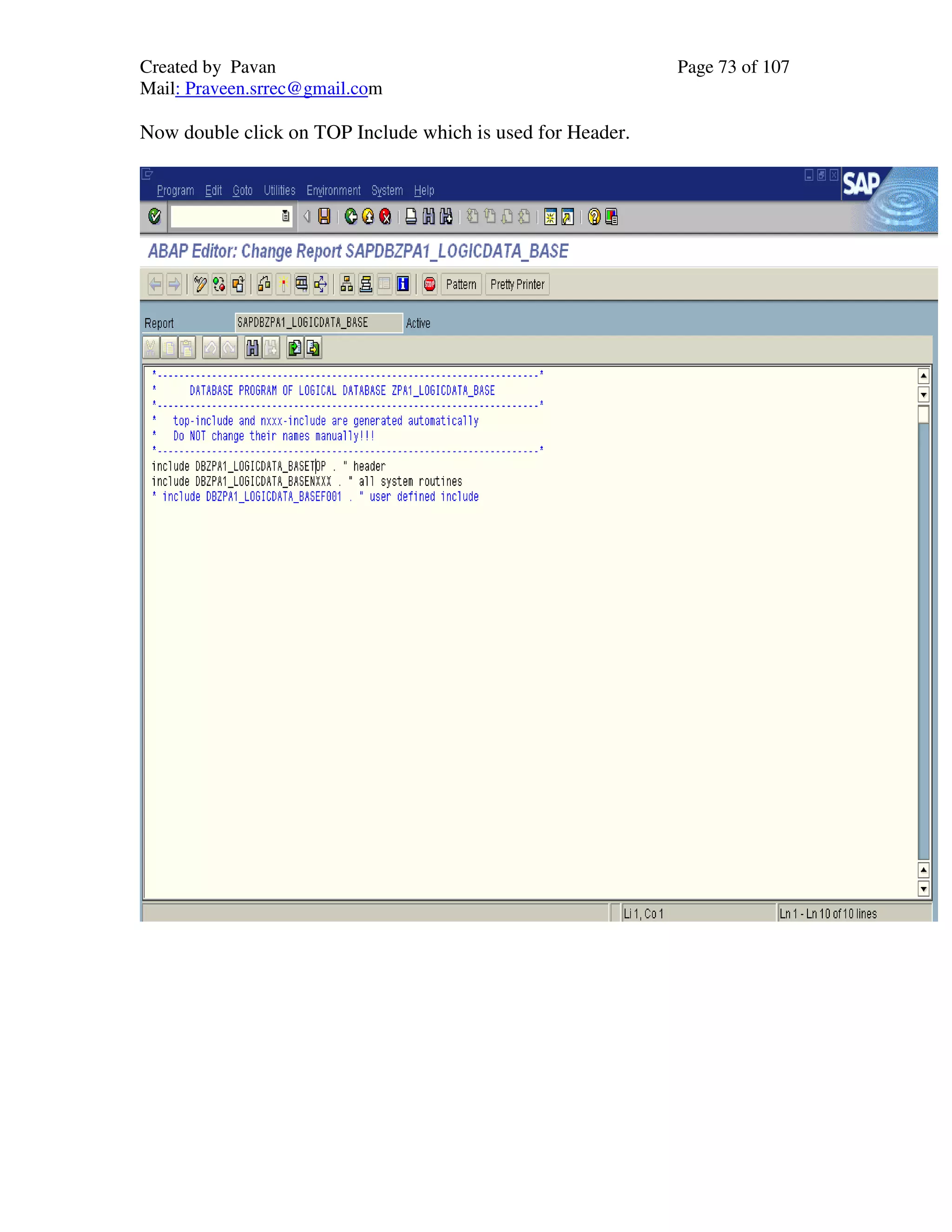Click the Customize Local Layout icon
The width and height of the screenshot is (952, 1232).
611,217
